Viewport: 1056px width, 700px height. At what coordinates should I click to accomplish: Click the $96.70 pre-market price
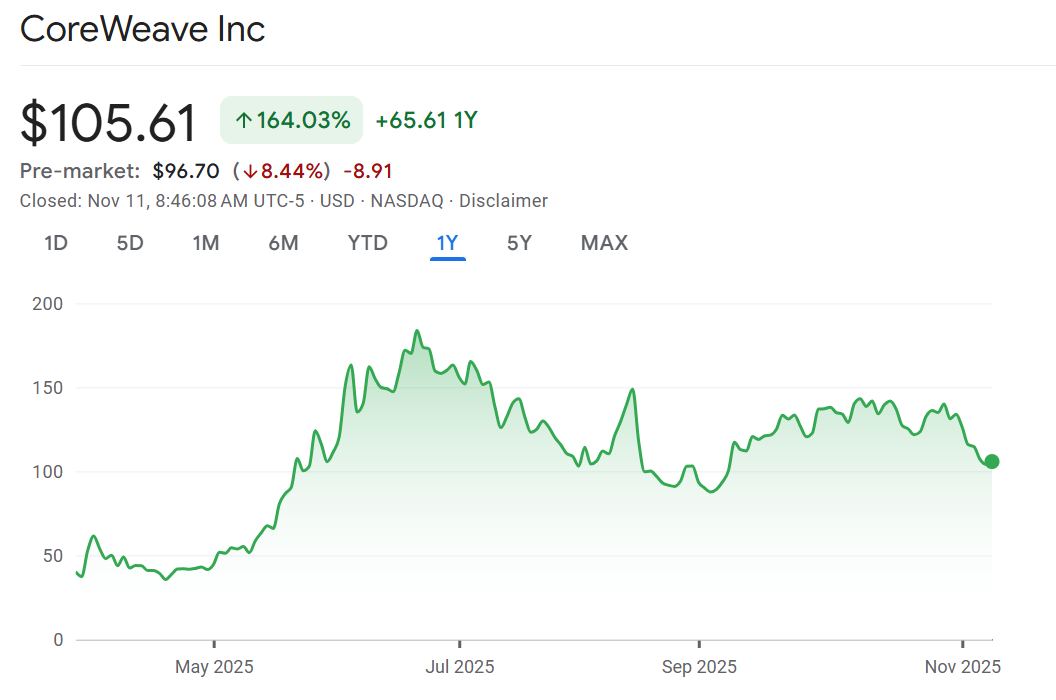(186, 171)
